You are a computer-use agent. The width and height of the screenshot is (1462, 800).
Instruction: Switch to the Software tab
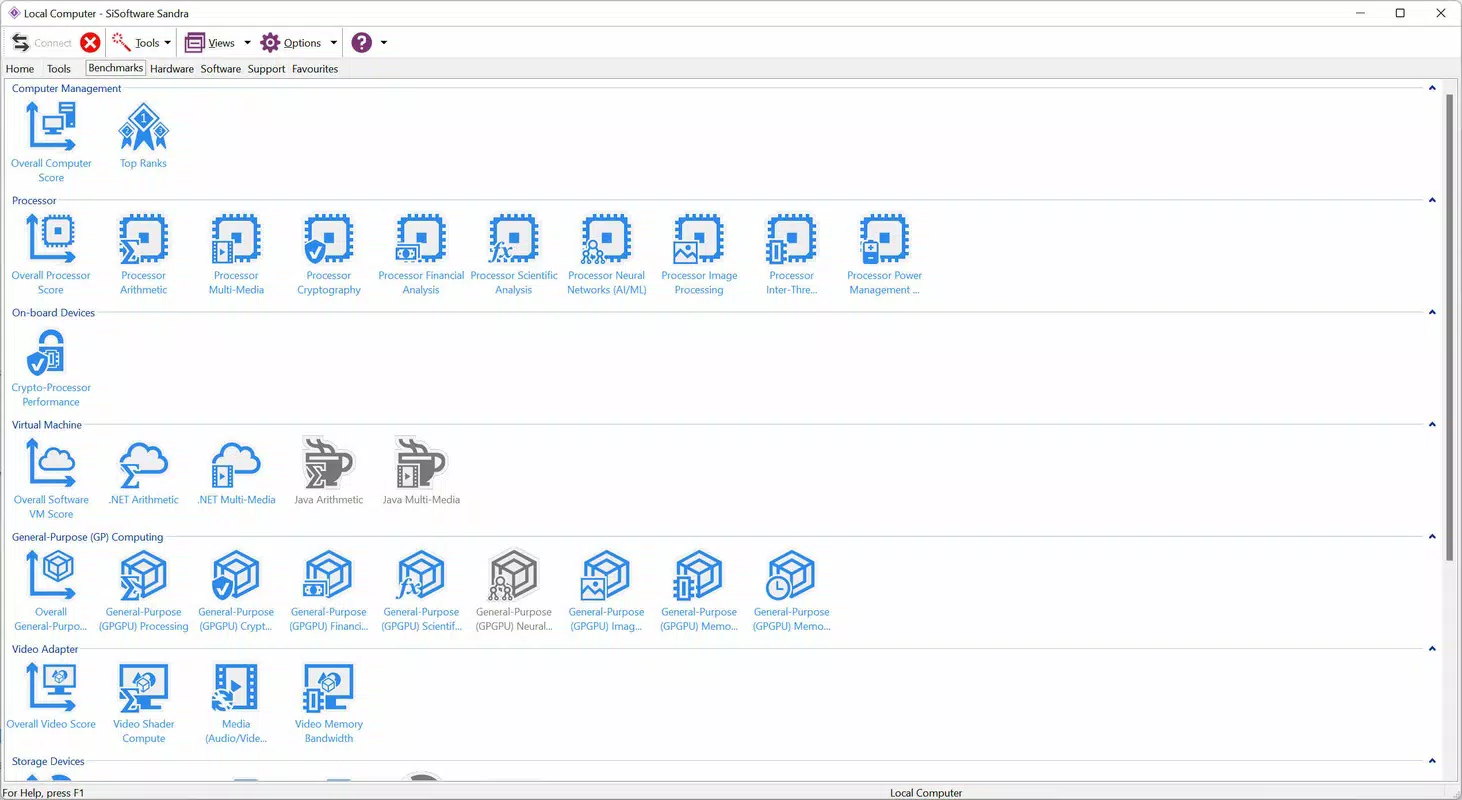(220, 69)
